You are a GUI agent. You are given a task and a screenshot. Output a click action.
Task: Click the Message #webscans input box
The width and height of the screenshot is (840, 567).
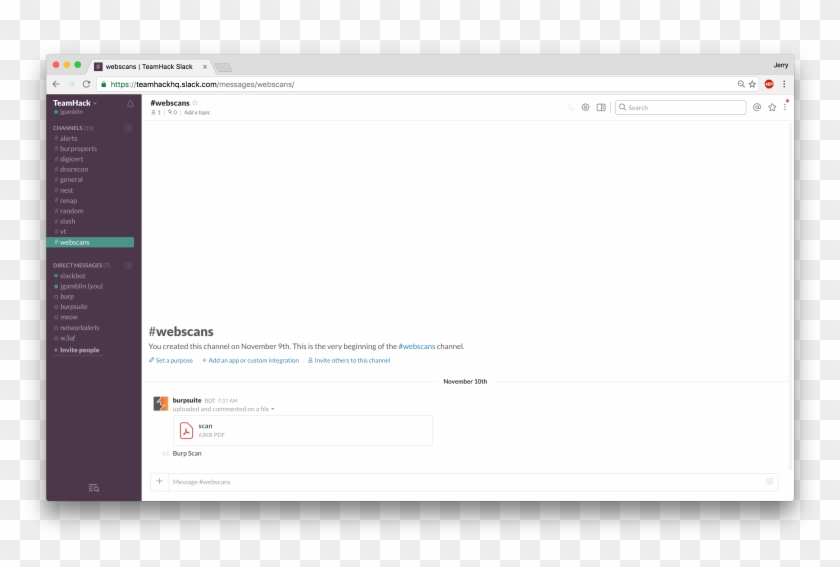[466, 482]
